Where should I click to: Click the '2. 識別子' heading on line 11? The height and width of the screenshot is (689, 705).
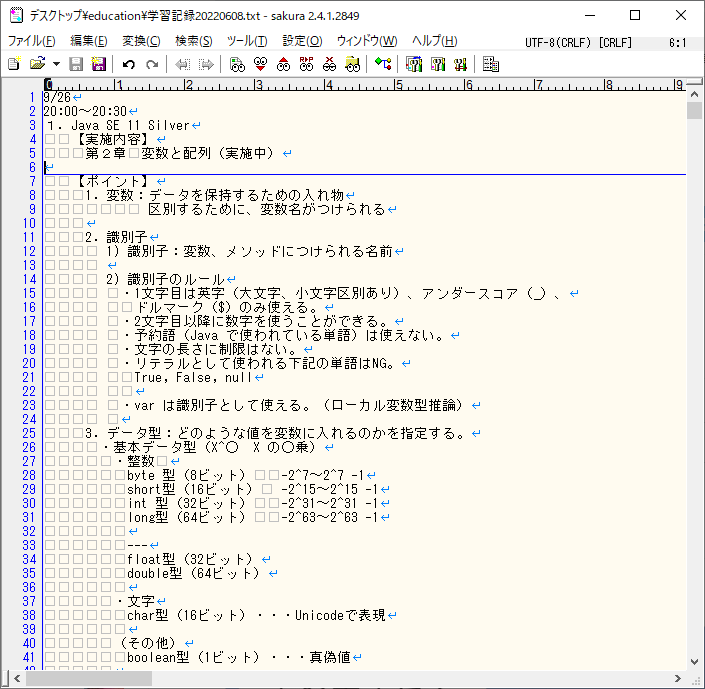pyautogui.click(x=116, y=237)
